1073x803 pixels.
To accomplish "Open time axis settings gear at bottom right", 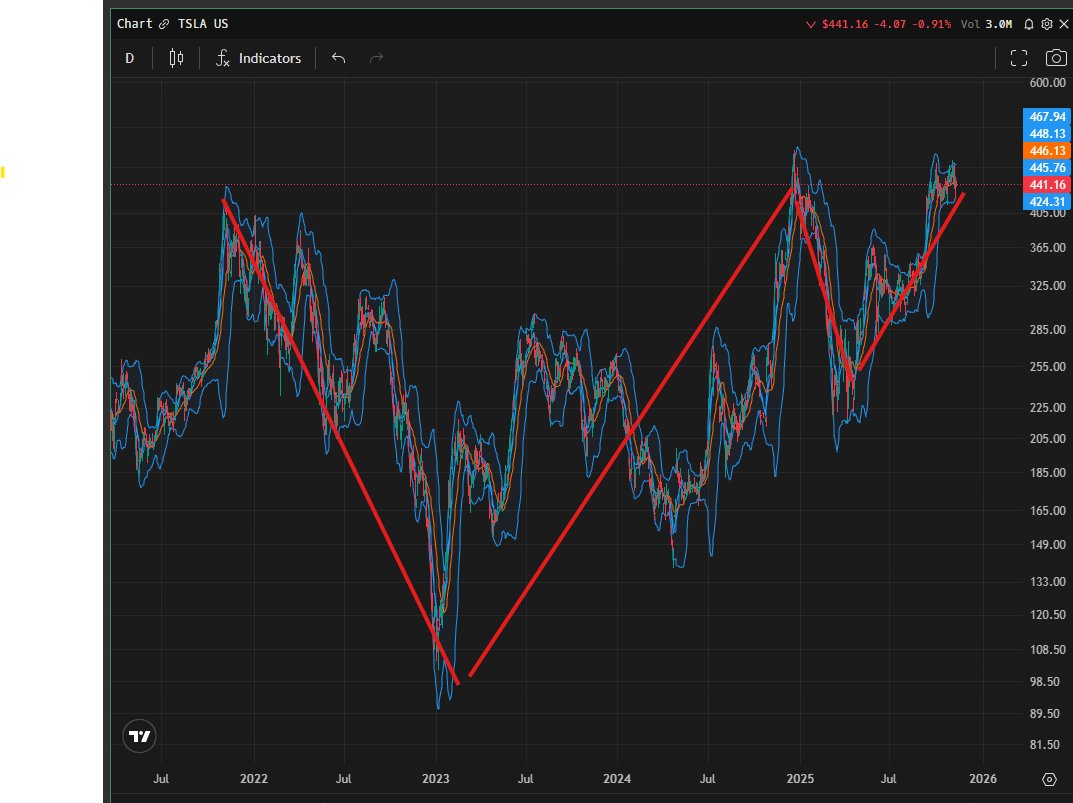I will (x=1049, y=779).
